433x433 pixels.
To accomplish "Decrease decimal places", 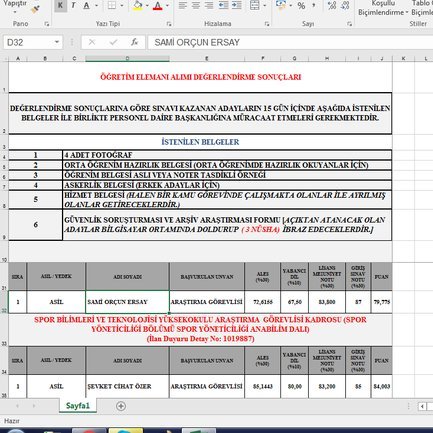I will click(345, 6).
